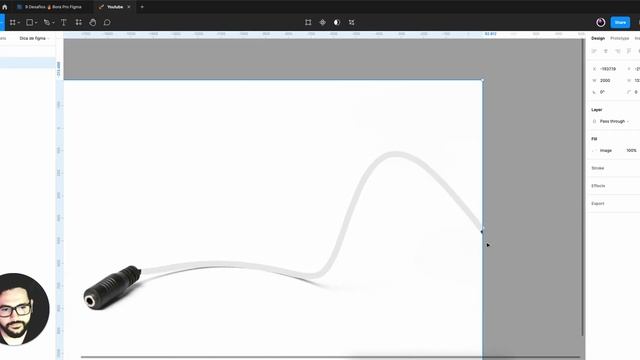The image size is (640, 360).
Task: Select the Comment tool
Action: click(x=107, y=22)
